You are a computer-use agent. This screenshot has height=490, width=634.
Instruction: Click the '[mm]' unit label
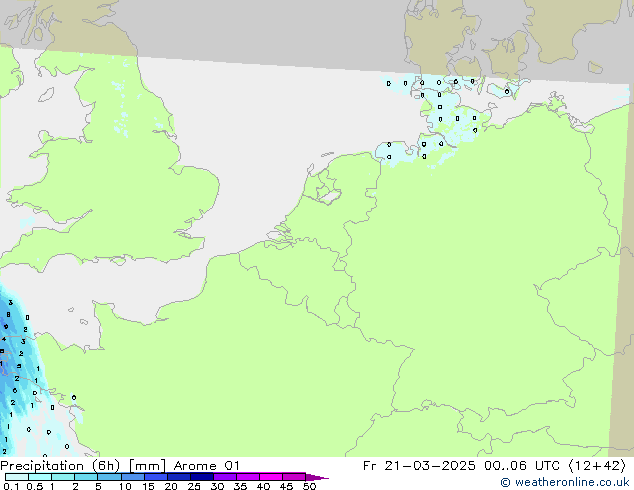[147, 466]
